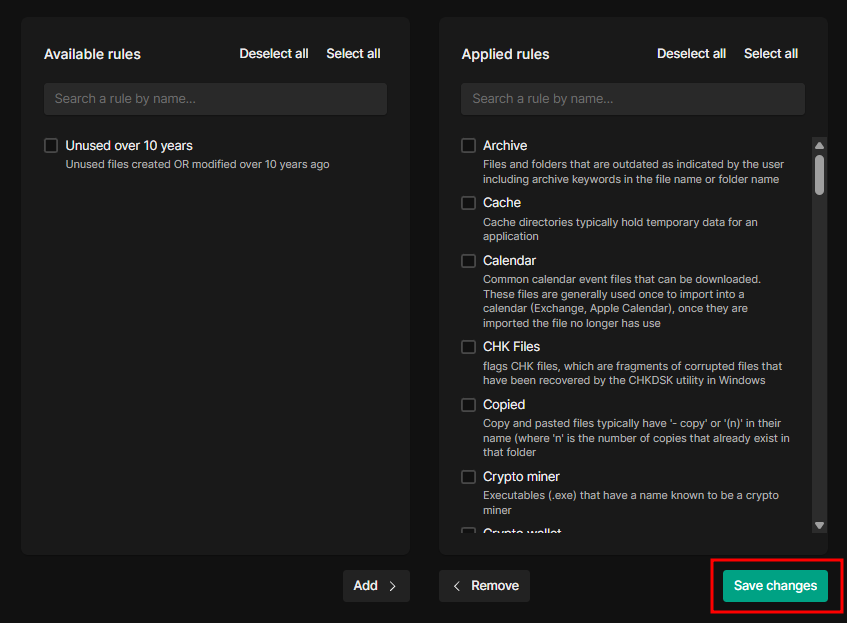Image resolution: width=847 pixels, height=623 pixels.
Task: Enable the Cache rule checkbox
Action: 468,203
